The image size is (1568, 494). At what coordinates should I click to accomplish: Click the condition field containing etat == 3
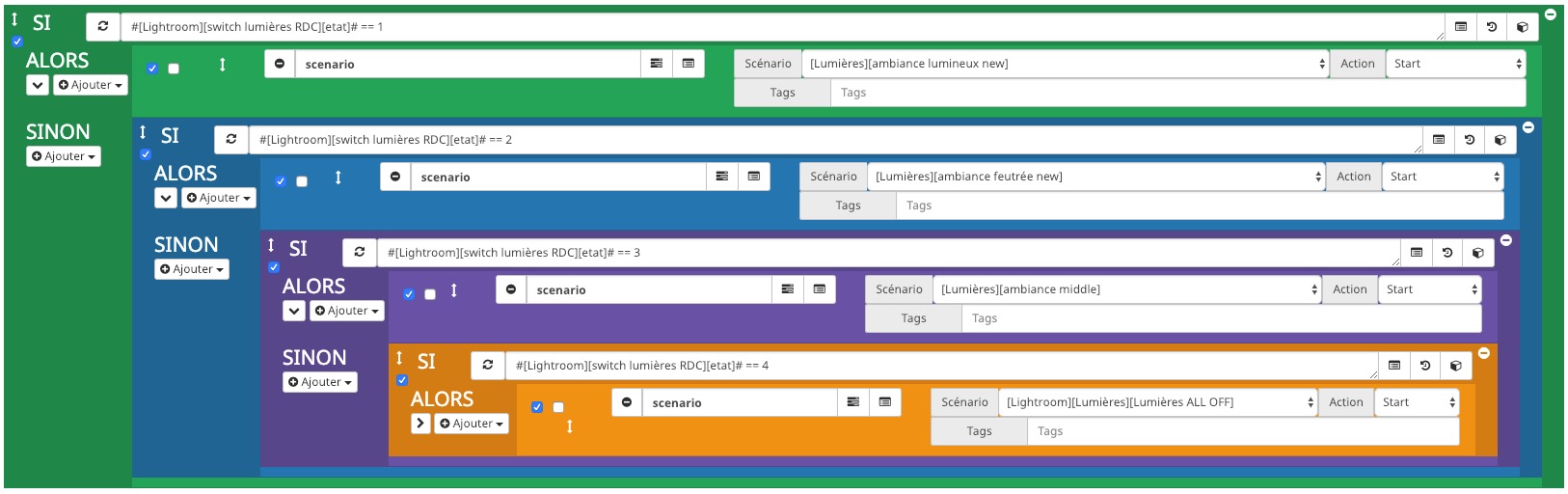click(x=888, y=253)
